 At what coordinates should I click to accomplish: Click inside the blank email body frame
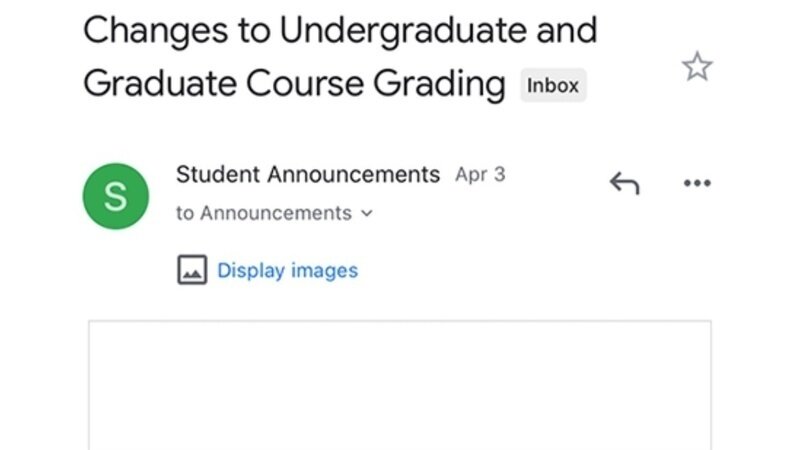[400, 390]
